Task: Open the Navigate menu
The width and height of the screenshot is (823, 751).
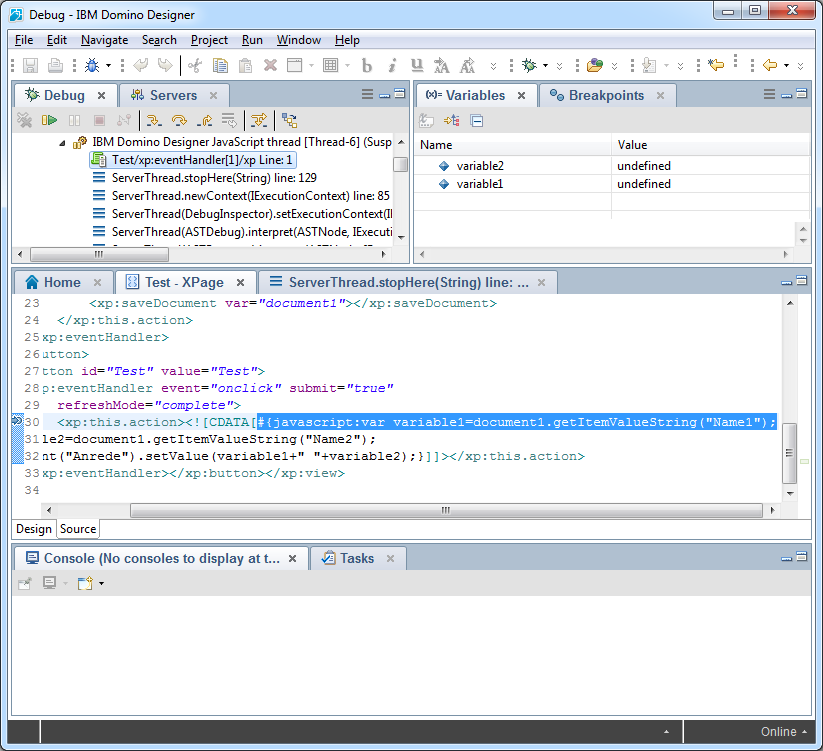Action: pyautogui.click(x=104, y=40)
